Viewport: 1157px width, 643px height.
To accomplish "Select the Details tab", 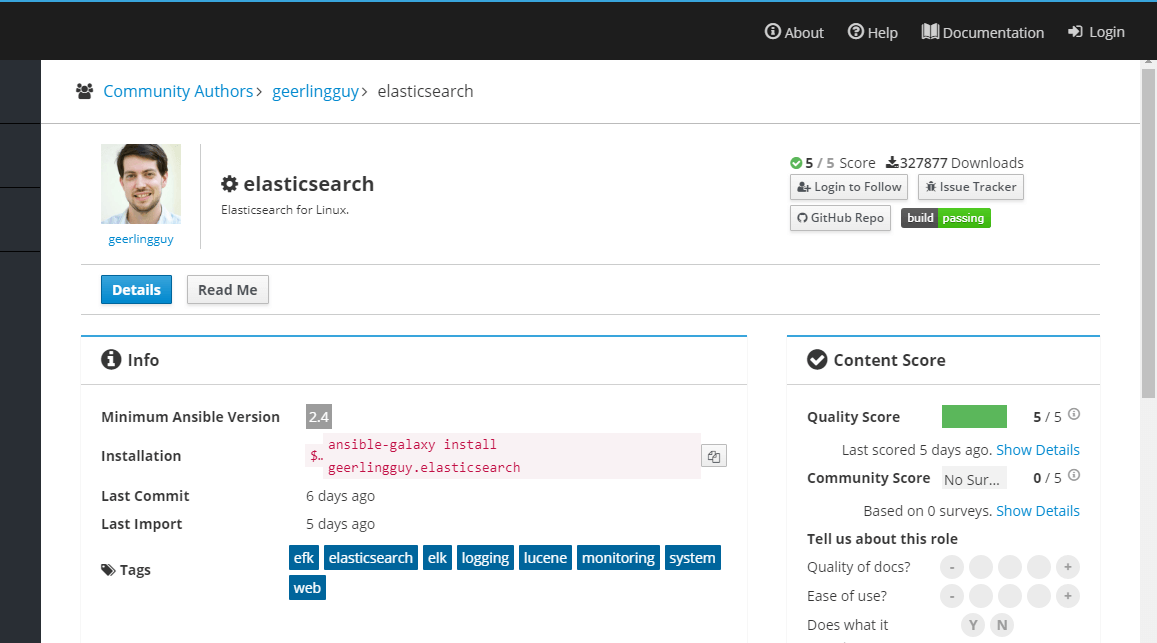I will pyautogui.click(x=136, y=290).
